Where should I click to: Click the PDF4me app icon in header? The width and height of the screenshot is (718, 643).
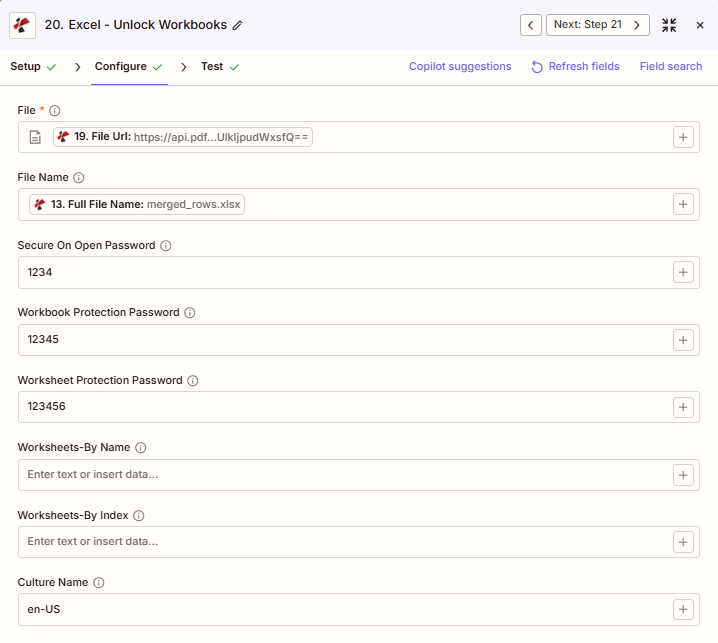(x=22, y=25)
